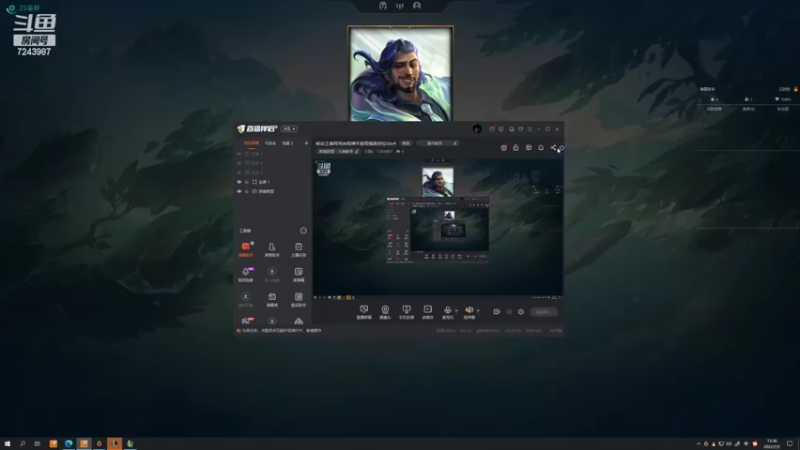
Task: Open the phone screen-cast source option
Action: point(406,312)
